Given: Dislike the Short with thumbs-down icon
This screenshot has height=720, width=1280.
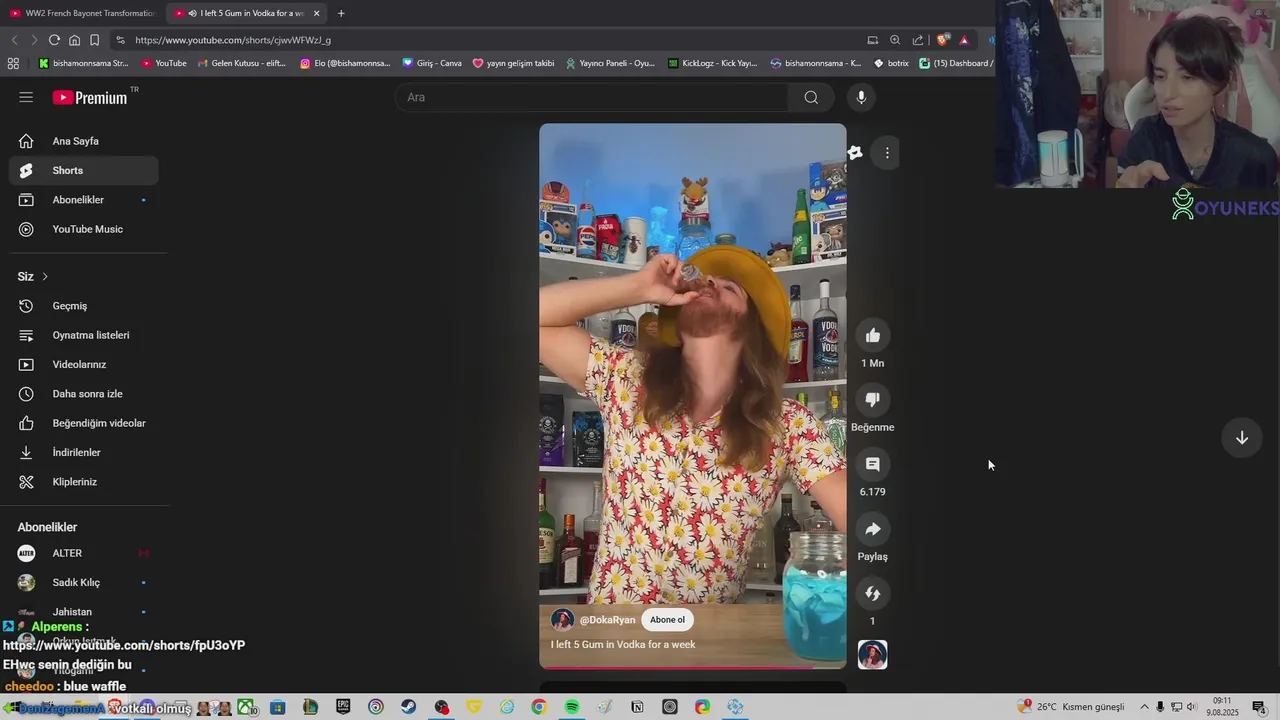Looking at the screenshot, I should pyautogui.click(x=873, y=400).
